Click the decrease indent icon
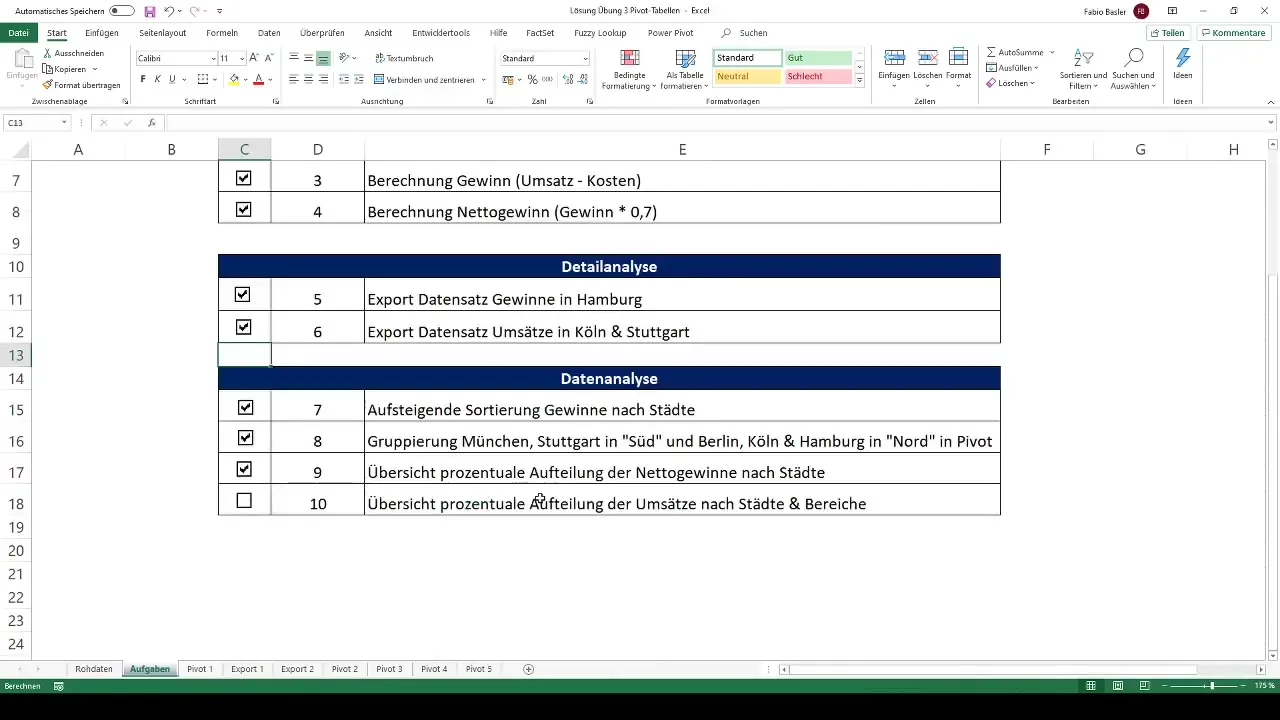Screen dimensions: 1280x720 (344, 79)
